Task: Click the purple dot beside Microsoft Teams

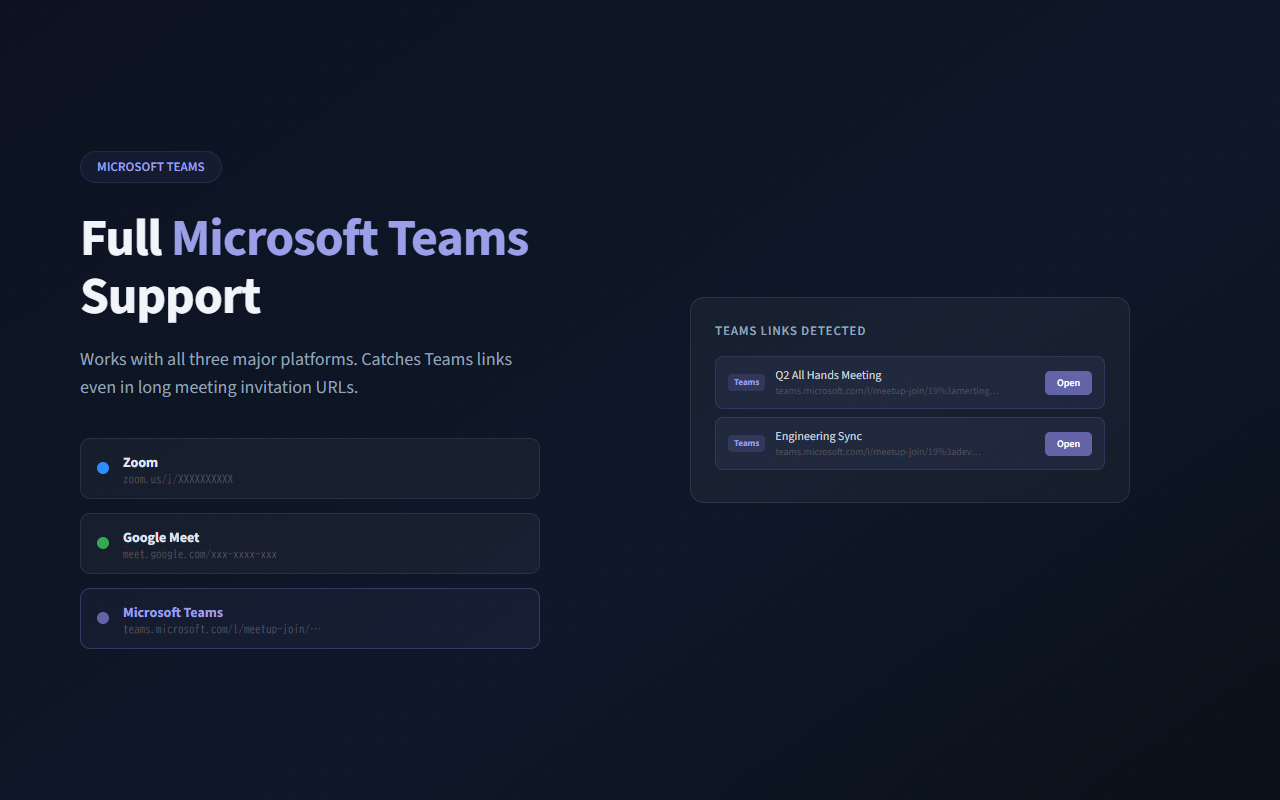Action: tap(103, 618)
